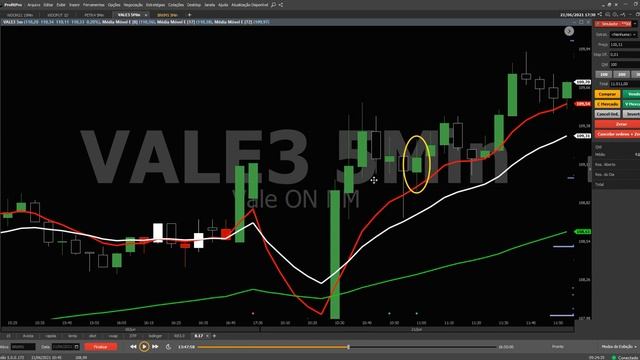Click the yellow C Mercado button
Viewport: 640px width, 360px height.
pos(607,104)
